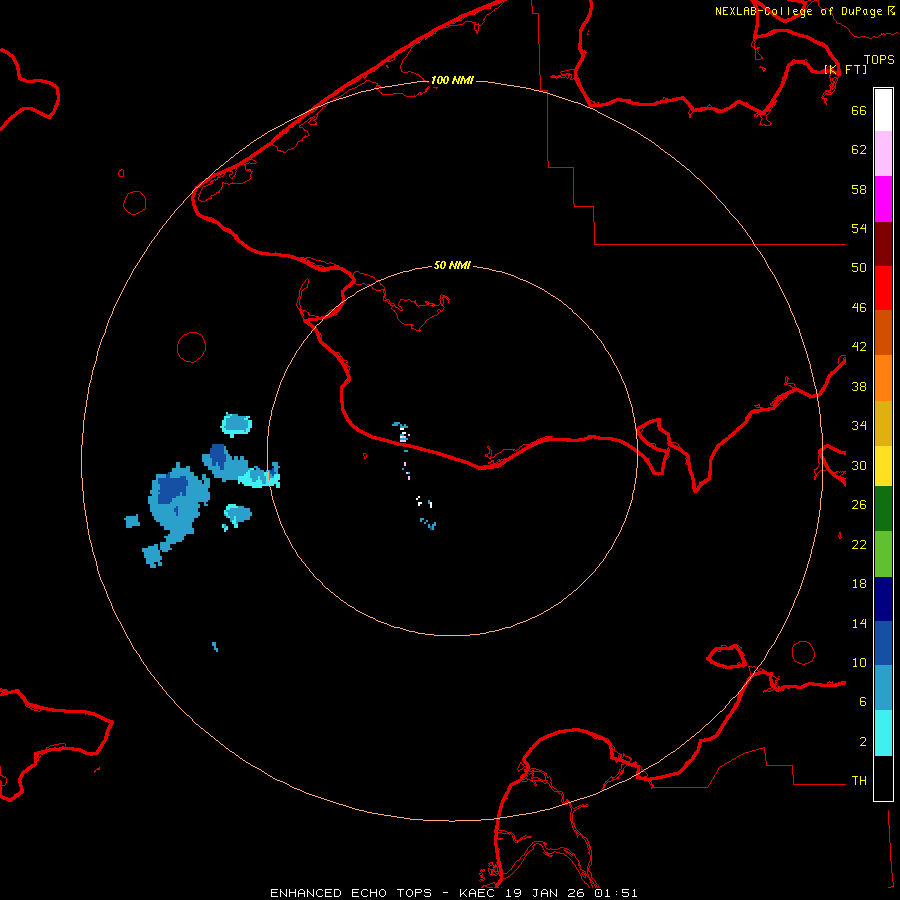Click the 'KAEC' radar site identifier
This screenshot has width=900, height=900.
click(476, 893)
